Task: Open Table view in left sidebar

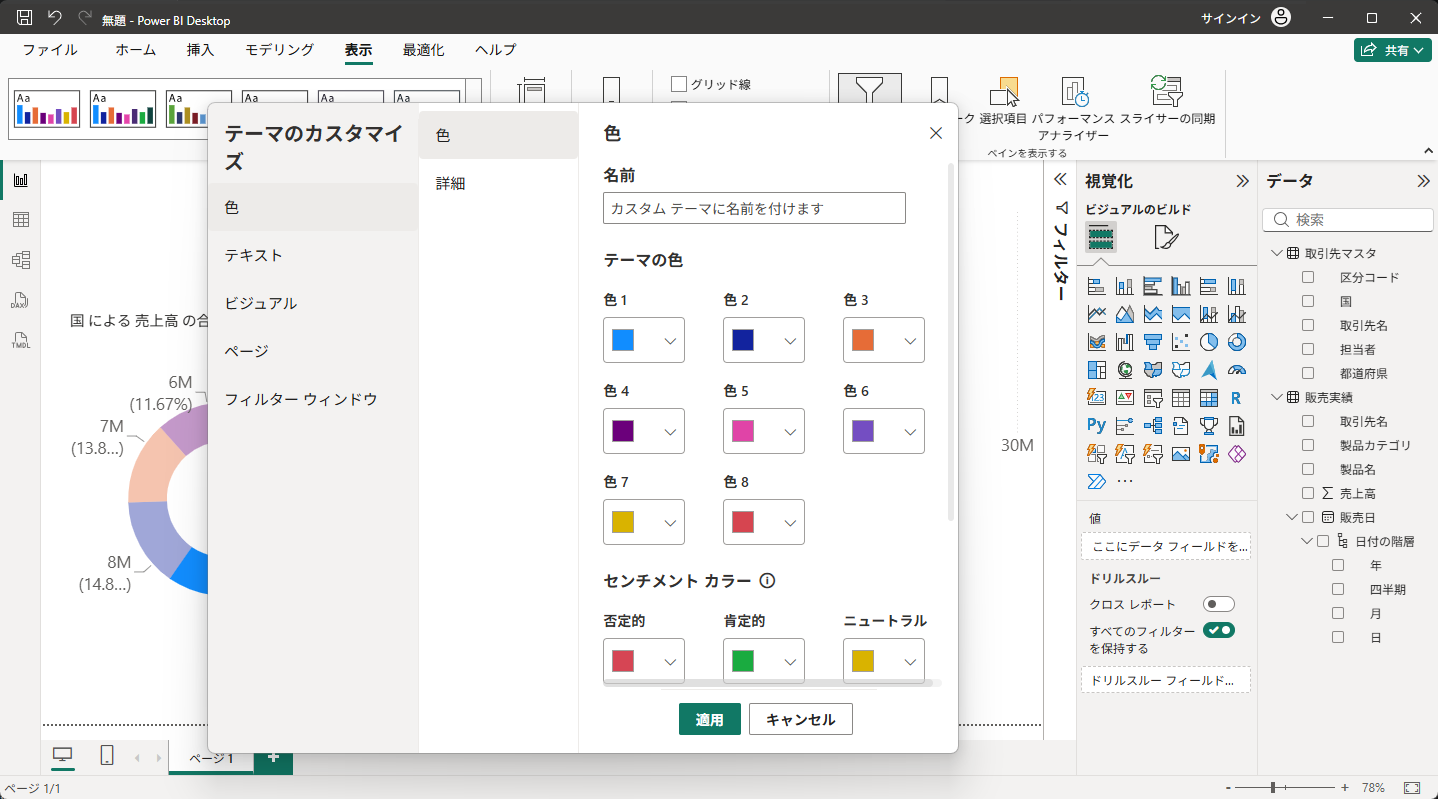Action: [20, 220]
